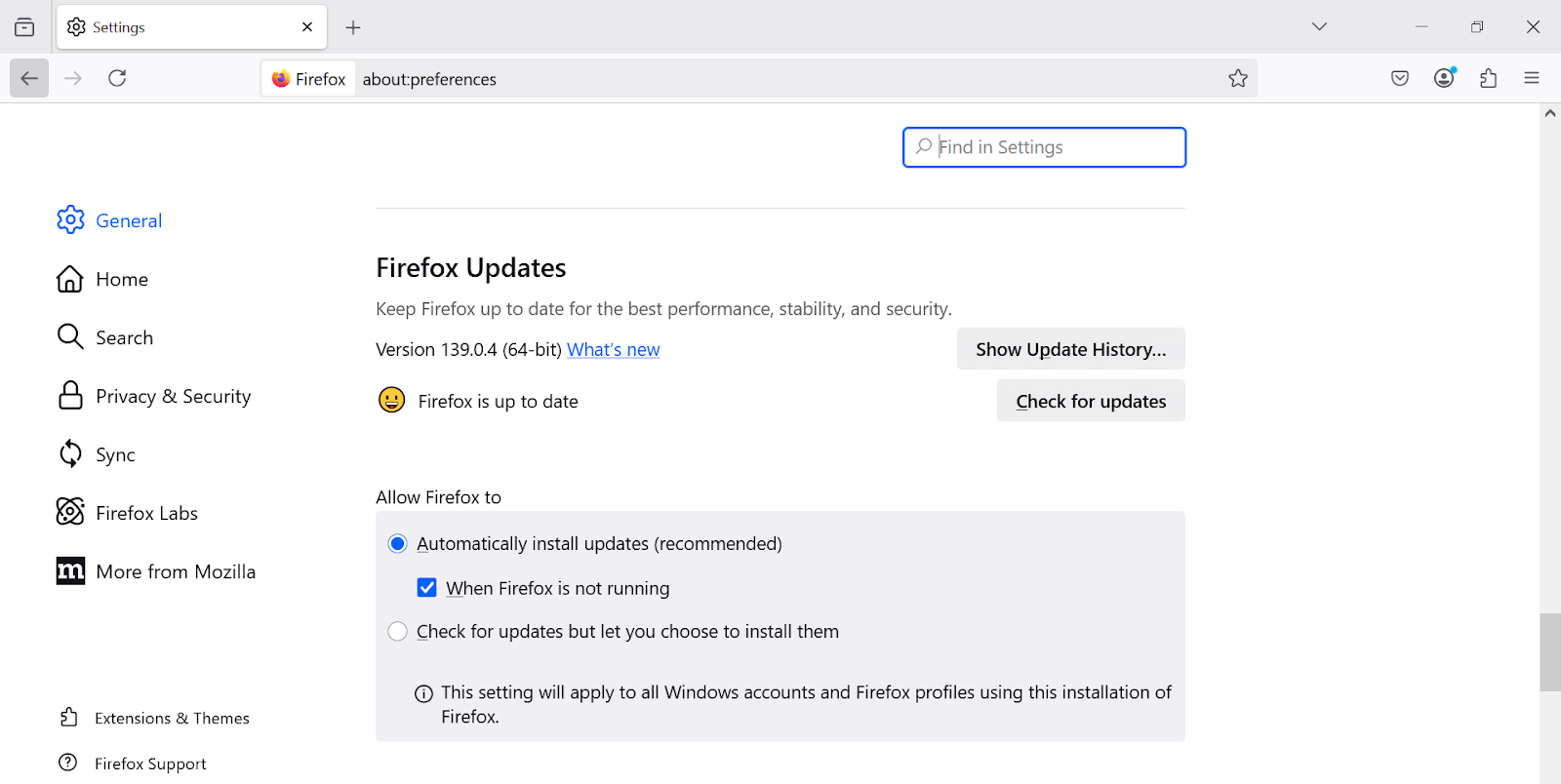Select 'Automatically install updates' option
The width and height of the screenshot is (1561, 784).
pos(397,543)
